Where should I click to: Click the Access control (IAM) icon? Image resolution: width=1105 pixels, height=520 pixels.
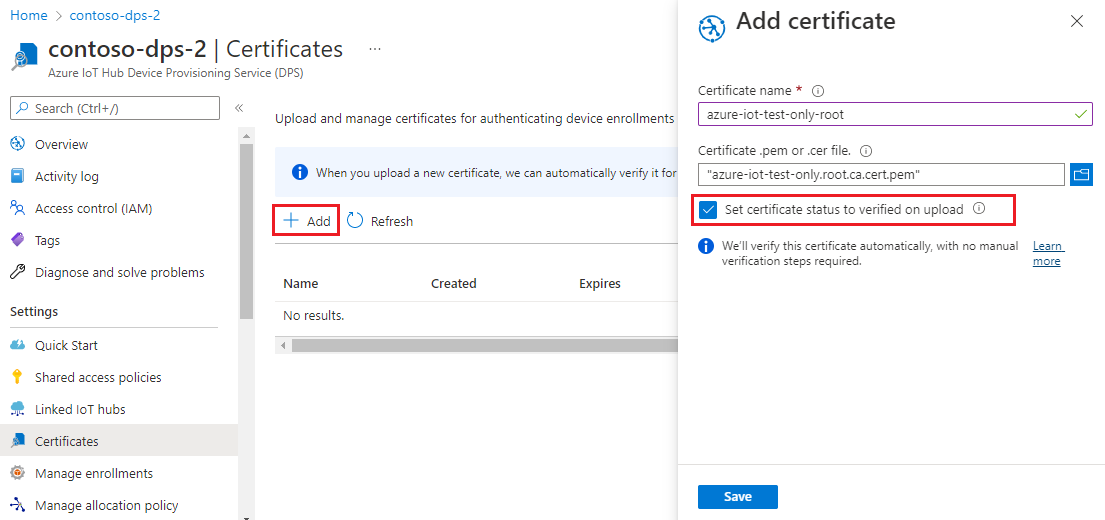[x=18, y=208]
